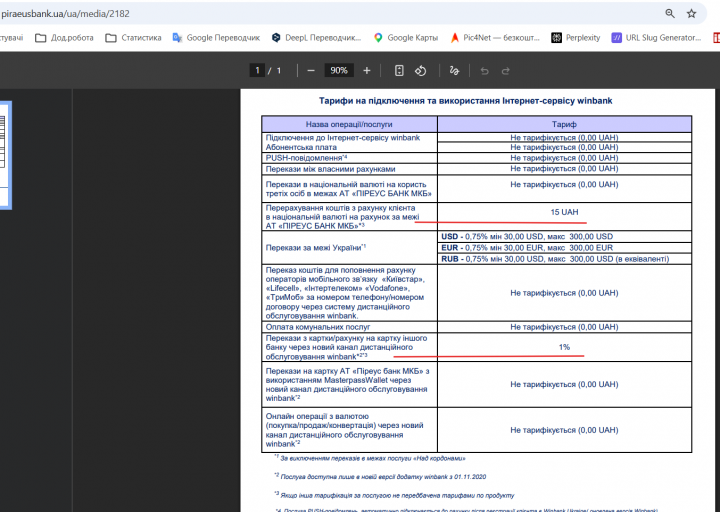Image resolution: width=720 pixels, height=512 pixels.
Task: Click the footnote mentioning 01.11.2020
Action: [x=380, y=477]
